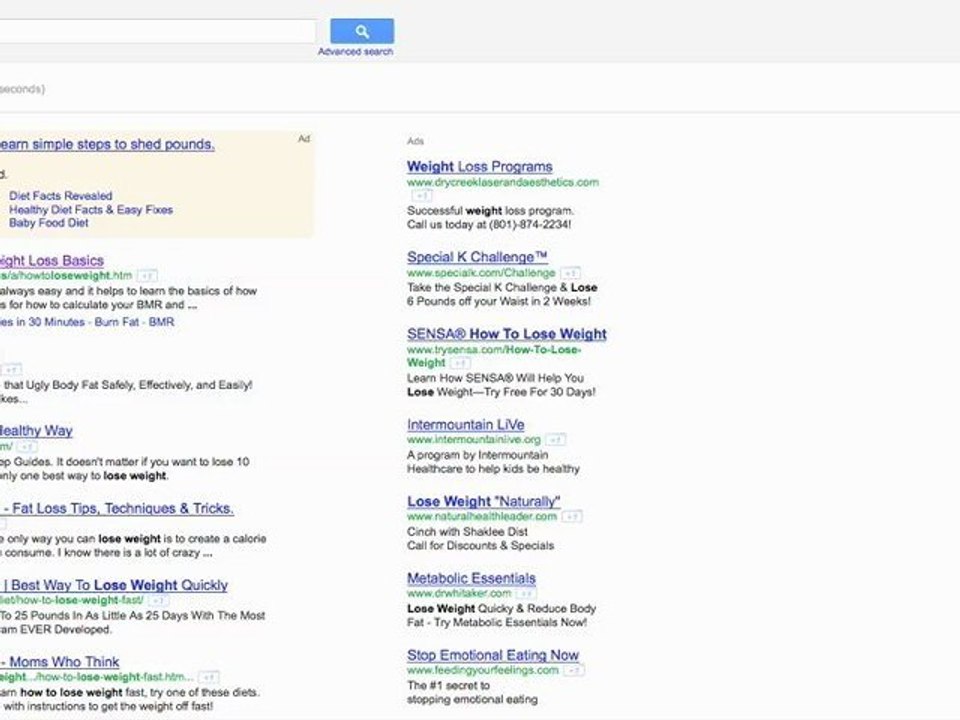Click the blue magnifier search button

pos(362,31)
